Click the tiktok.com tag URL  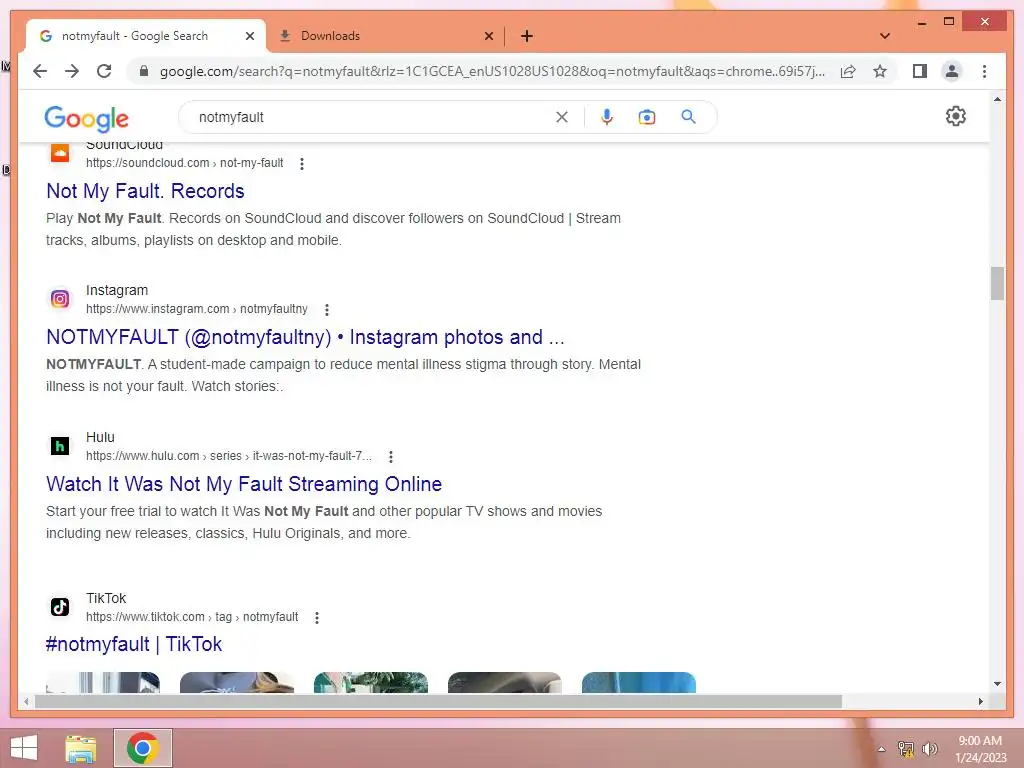[192, 617]
